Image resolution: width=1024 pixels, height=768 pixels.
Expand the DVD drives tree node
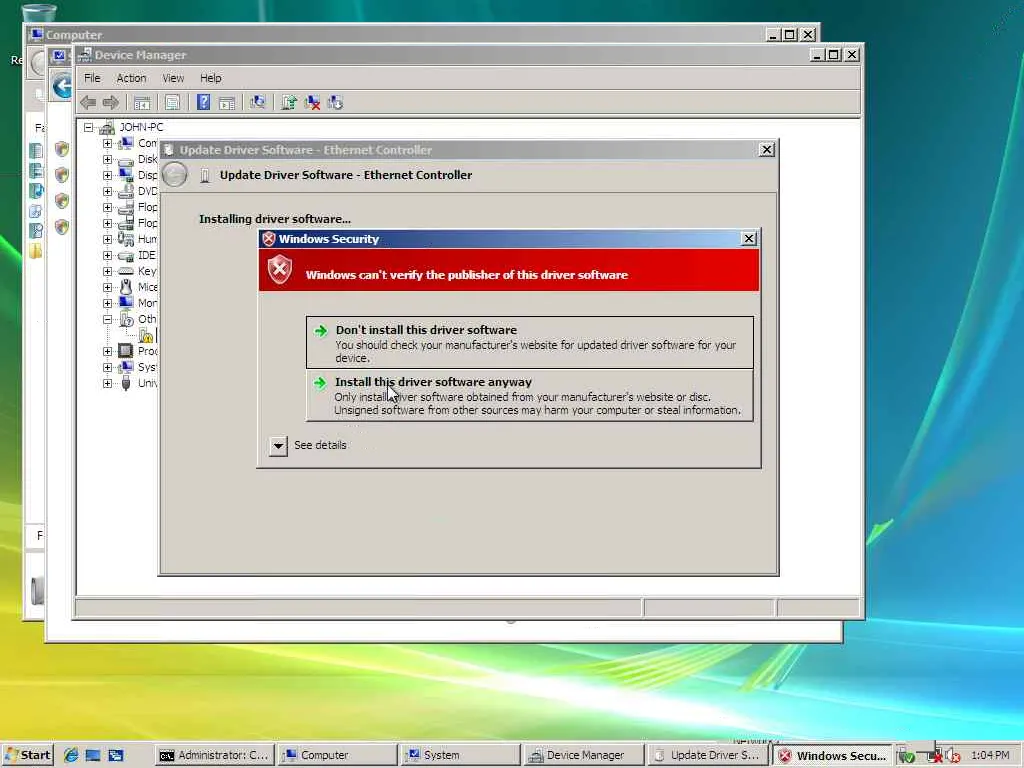point(107,191)
